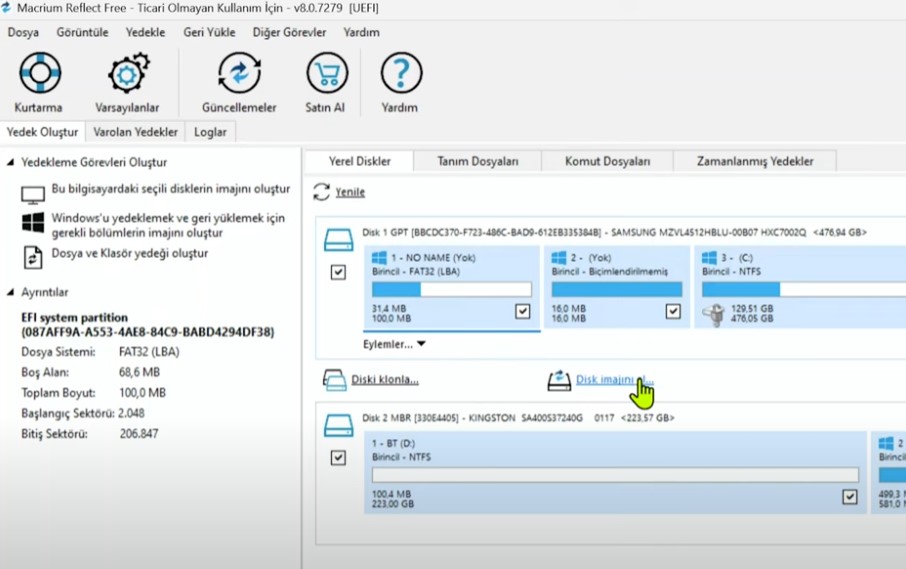The image size is (906, 569).
Task: Select the 1 - BT (D:) partition tile
Action: 615,473
